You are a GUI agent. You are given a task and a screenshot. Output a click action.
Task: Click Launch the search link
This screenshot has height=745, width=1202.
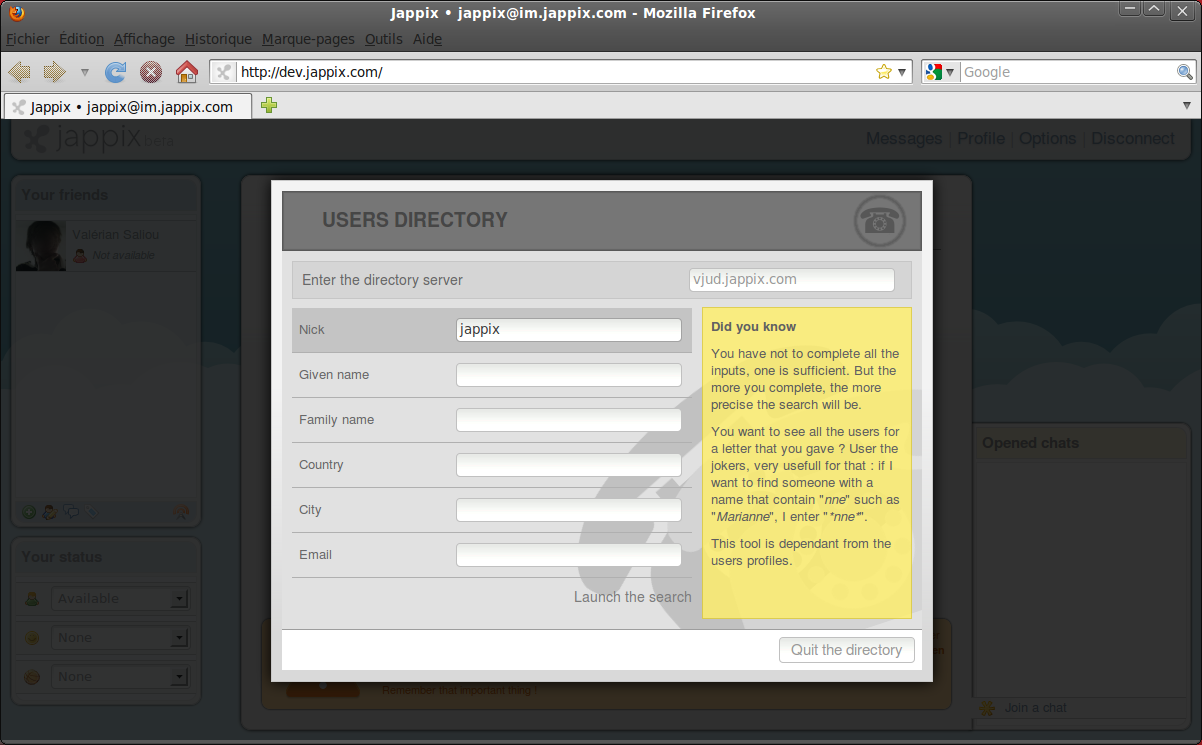632,597
